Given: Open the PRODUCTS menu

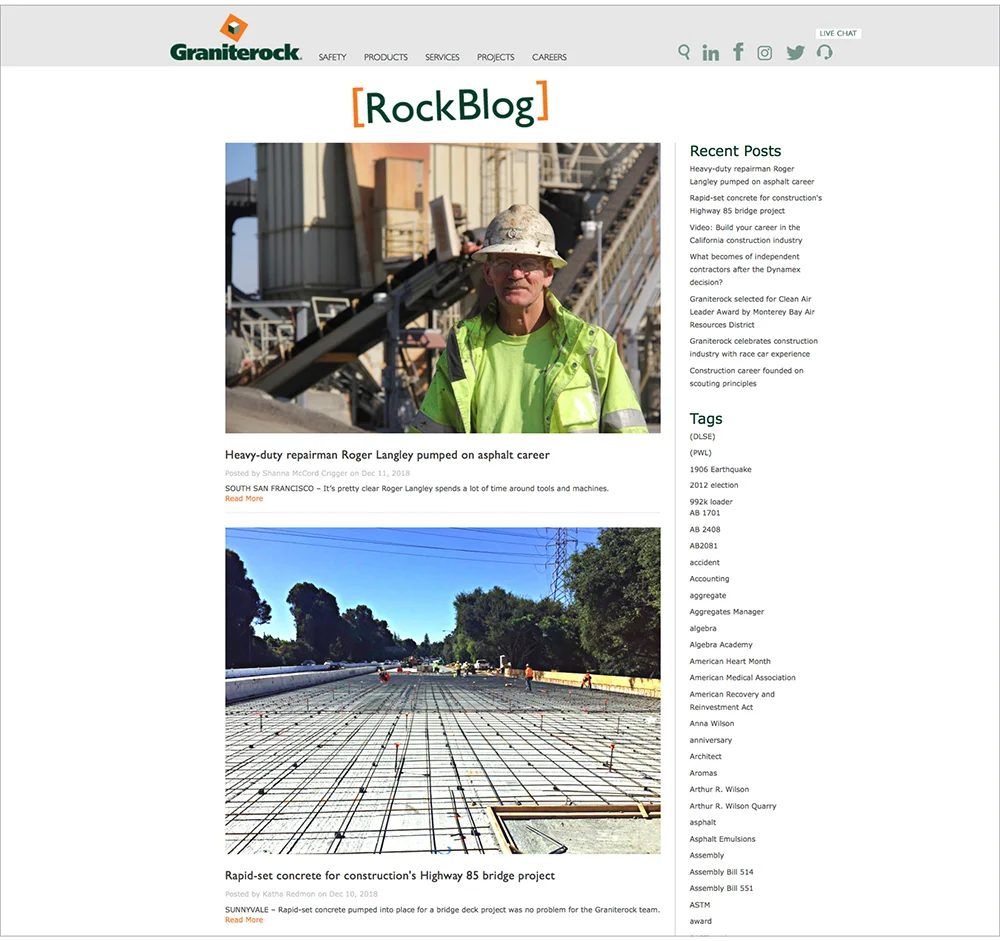Looking at the screenshot, I should [385, 57].
